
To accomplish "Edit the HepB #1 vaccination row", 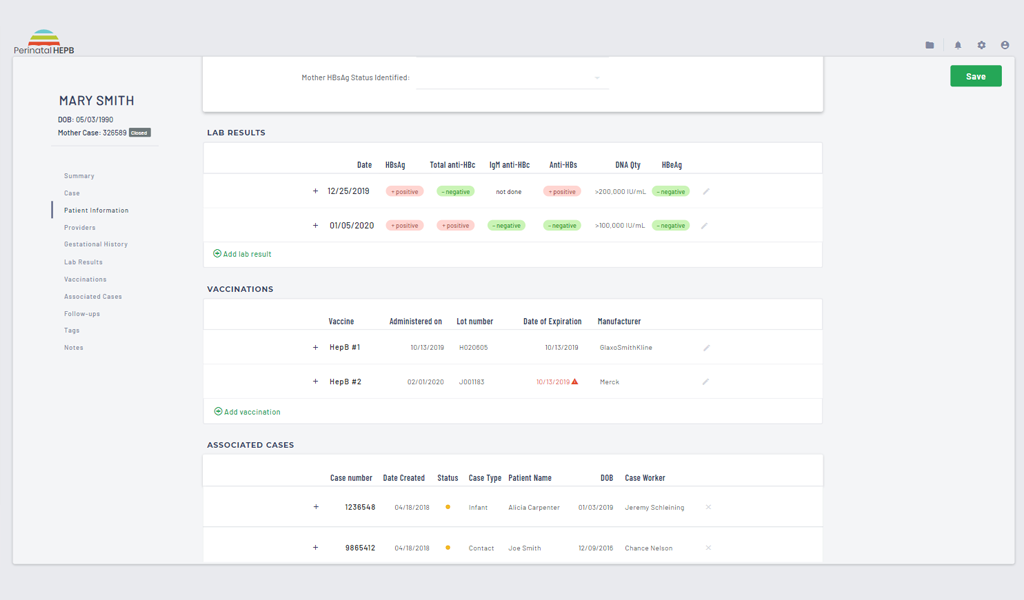I will click(x=706, y=348).
